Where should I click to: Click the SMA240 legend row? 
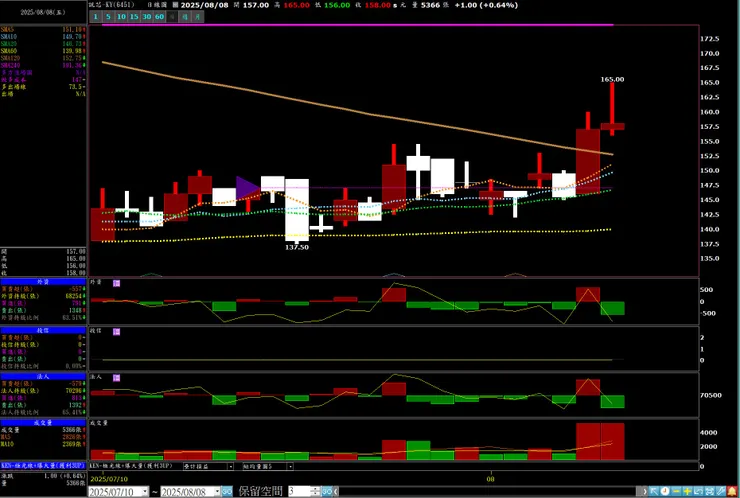pyautogui.click(x=43, y=65)
